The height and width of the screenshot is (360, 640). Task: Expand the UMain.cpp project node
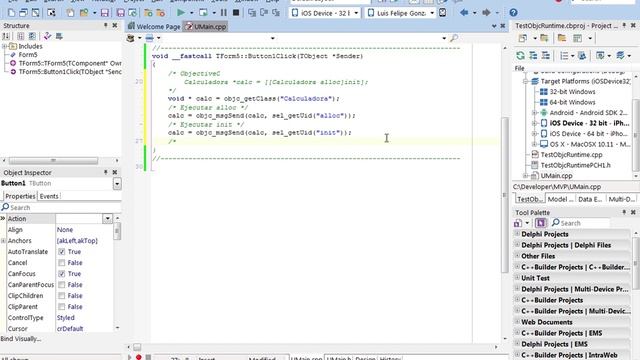click(526, 176)
